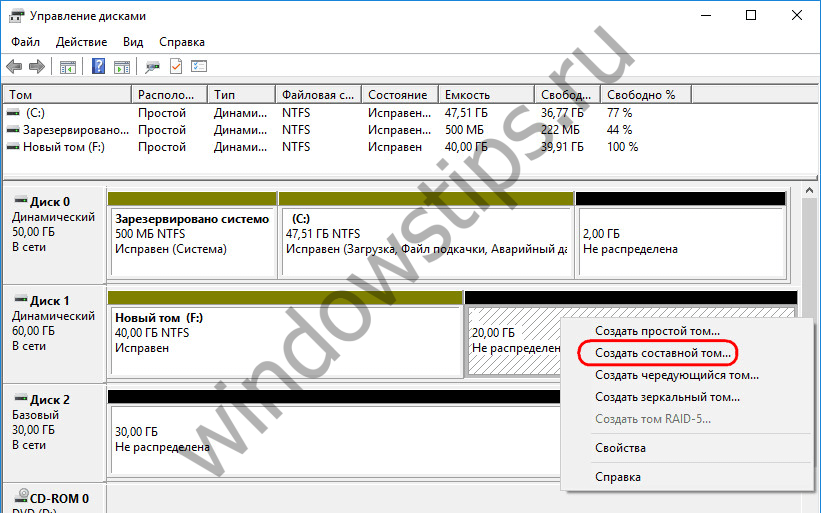Open the Действие menu
The image size is (821, 513).
click(82, 42)
